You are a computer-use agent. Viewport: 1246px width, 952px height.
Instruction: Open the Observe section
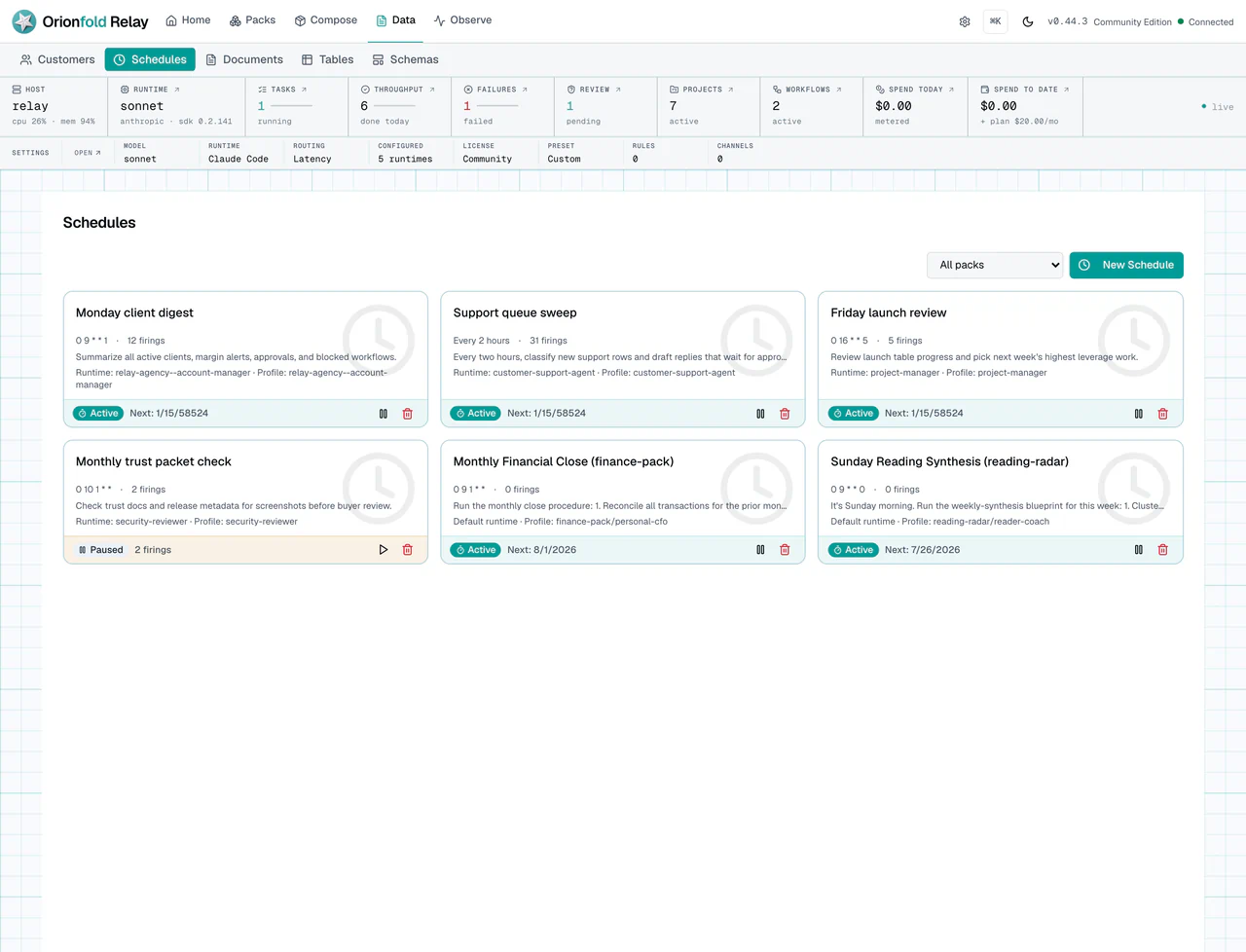pos(462,20)
